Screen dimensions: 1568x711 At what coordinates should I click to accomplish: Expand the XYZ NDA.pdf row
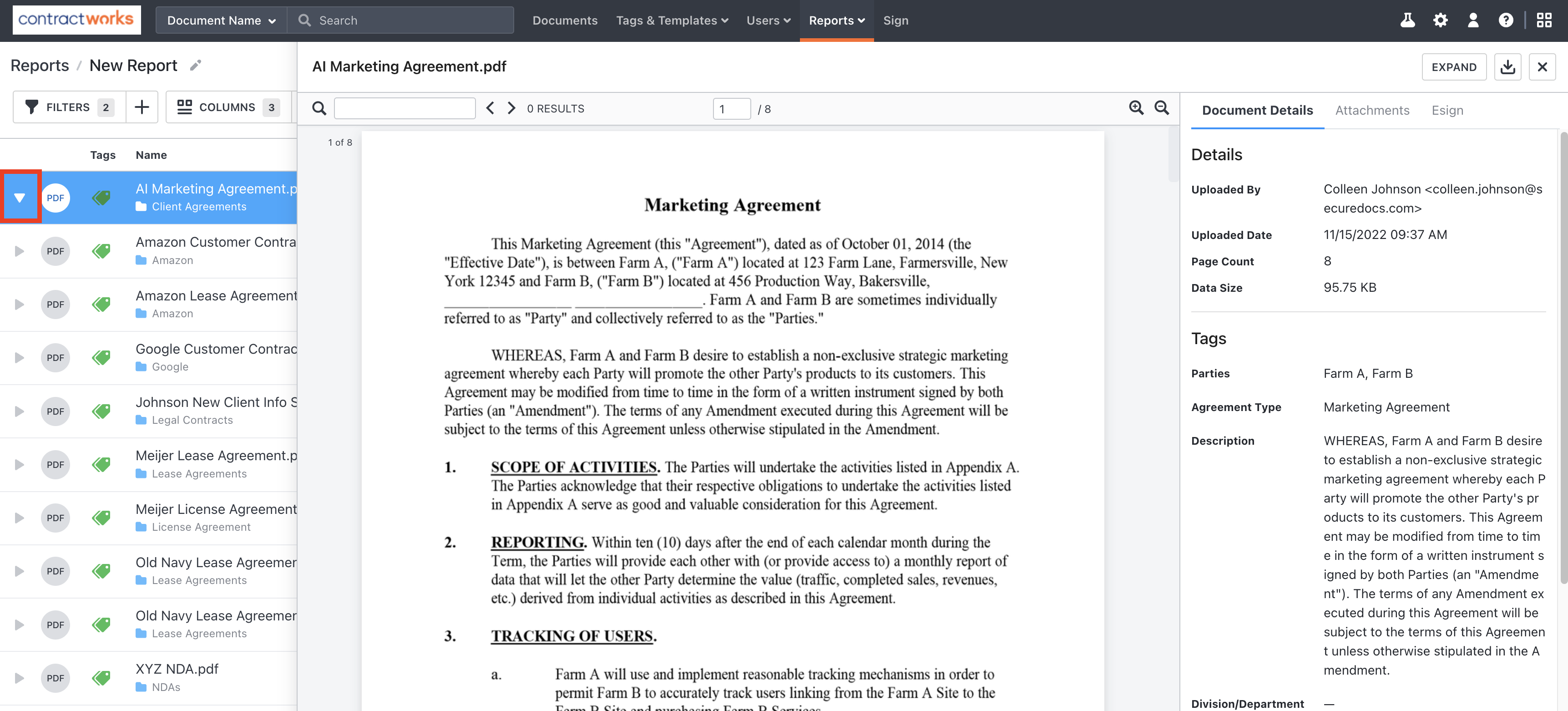[x=20, y=677]
